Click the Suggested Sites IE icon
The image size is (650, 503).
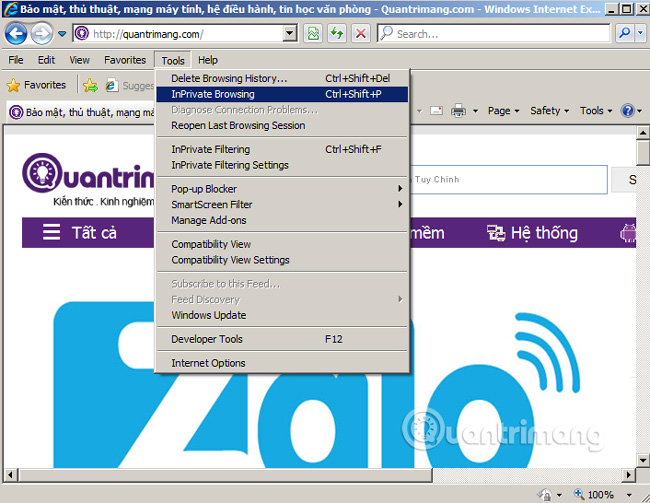[x=112, y=85]
